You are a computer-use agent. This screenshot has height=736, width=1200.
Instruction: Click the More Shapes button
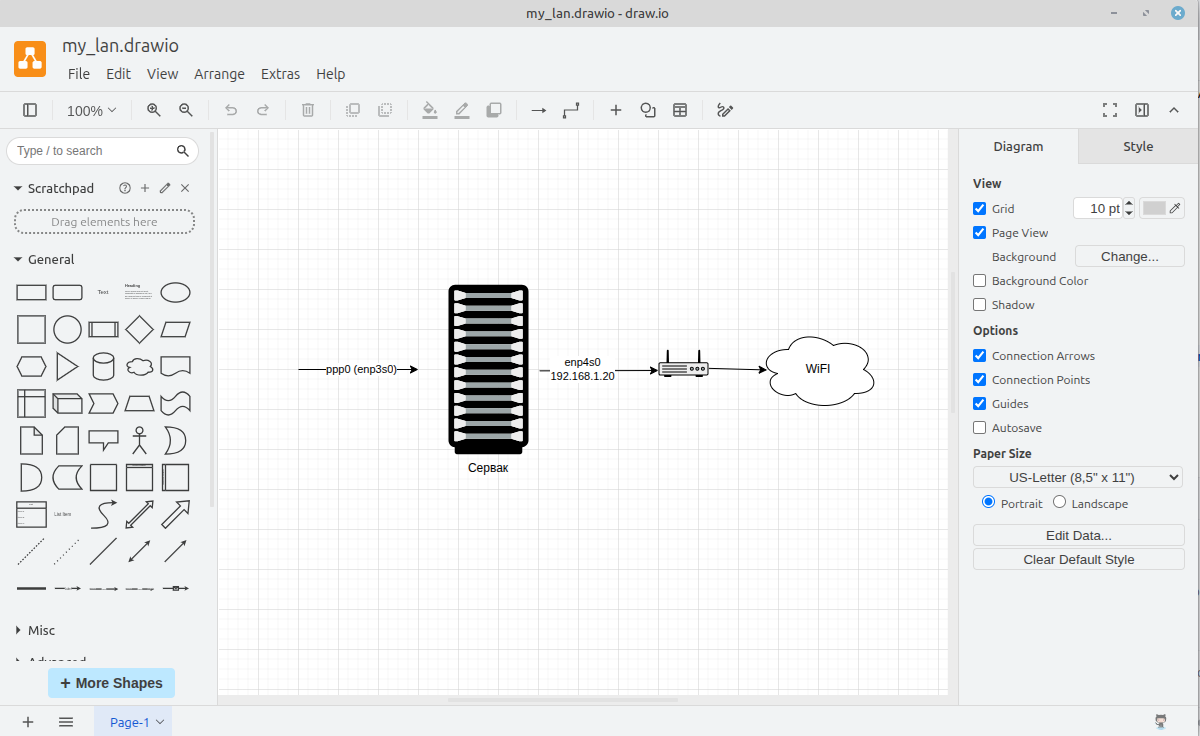point(111,683)
